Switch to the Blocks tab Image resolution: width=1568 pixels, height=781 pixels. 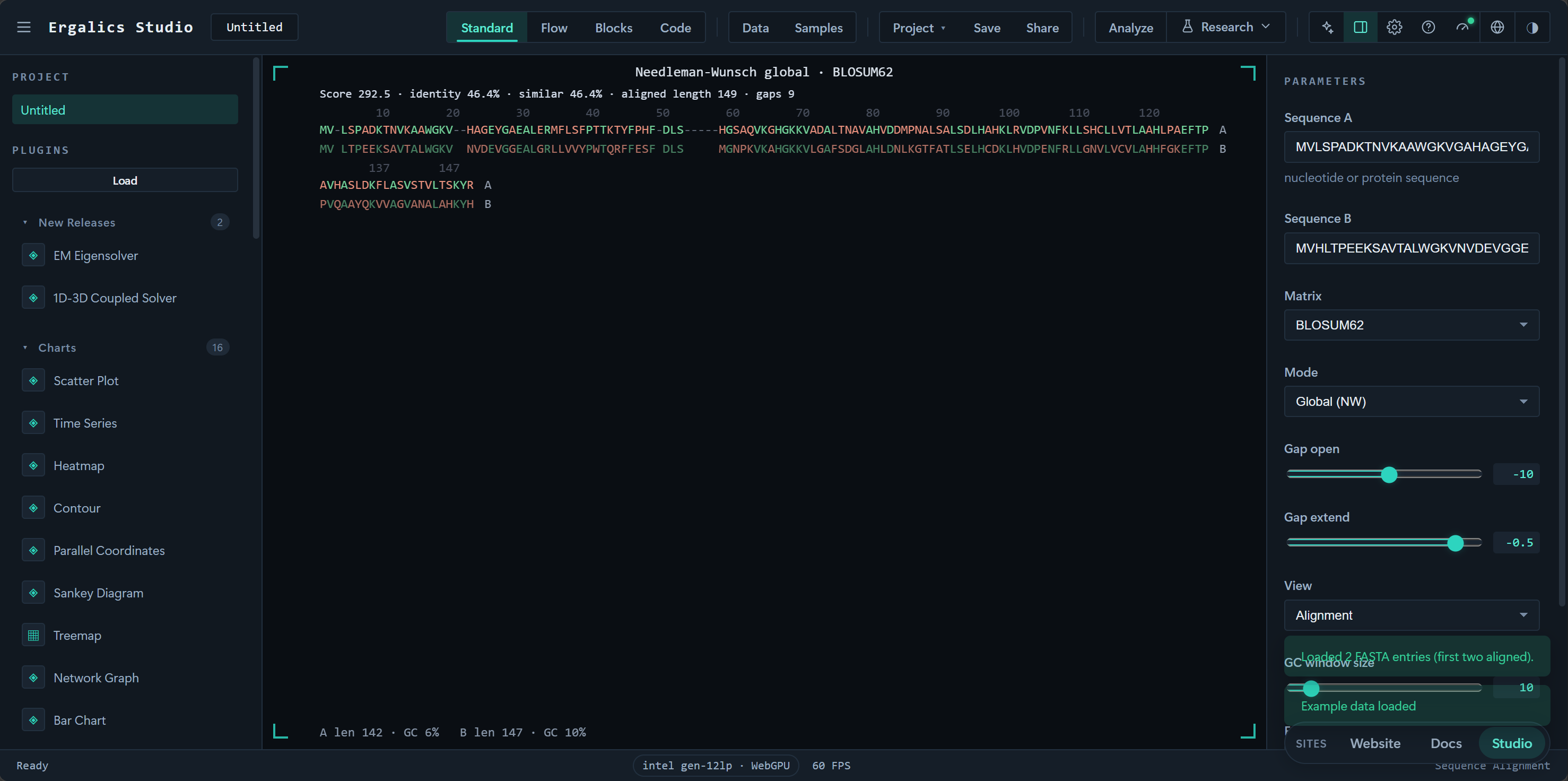pos(614,28)
